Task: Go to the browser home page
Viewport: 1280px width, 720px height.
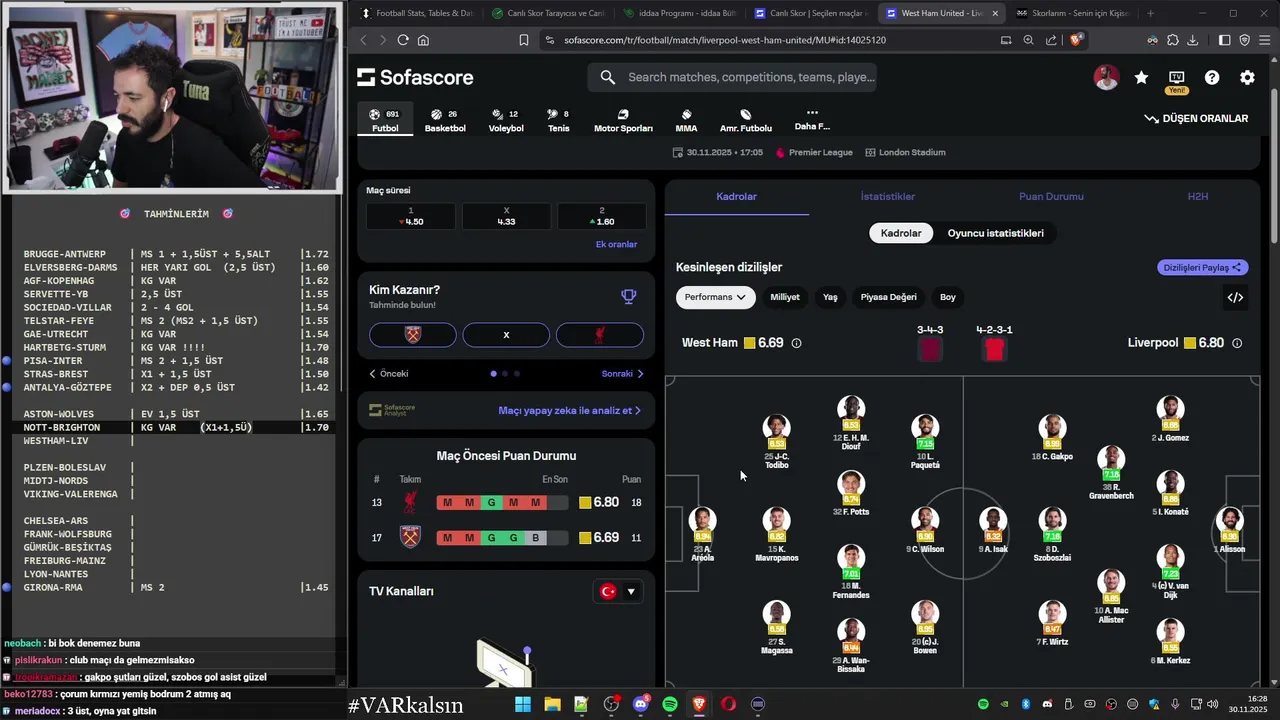Action: click(423, 40)
